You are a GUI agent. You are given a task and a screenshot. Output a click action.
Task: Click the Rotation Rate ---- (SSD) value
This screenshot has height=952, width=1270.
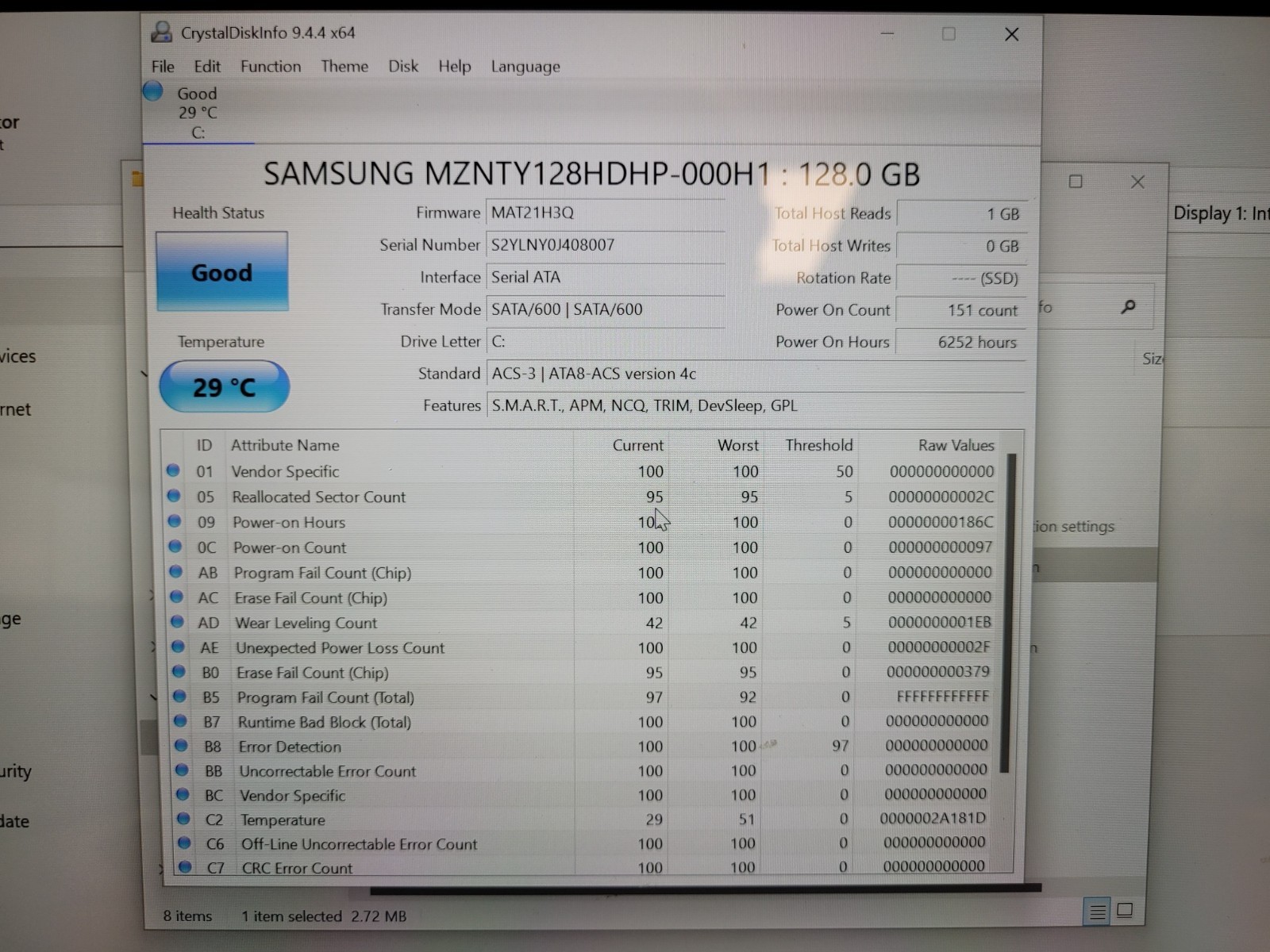coord(961,278)
